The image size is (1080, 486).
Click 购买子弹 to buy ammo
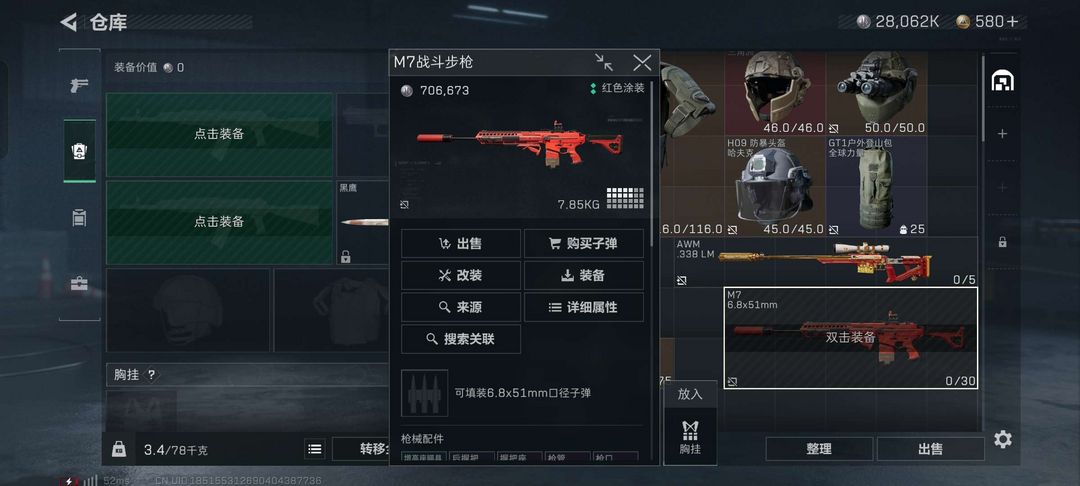(x=584, y=243)
